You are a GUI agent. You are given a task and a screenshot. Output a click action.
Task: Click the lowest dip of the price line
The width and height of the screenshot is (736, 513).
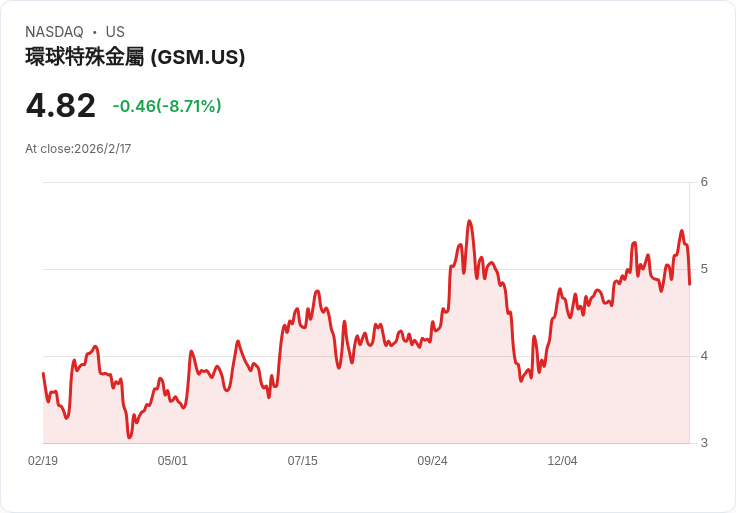pos(129,437)
